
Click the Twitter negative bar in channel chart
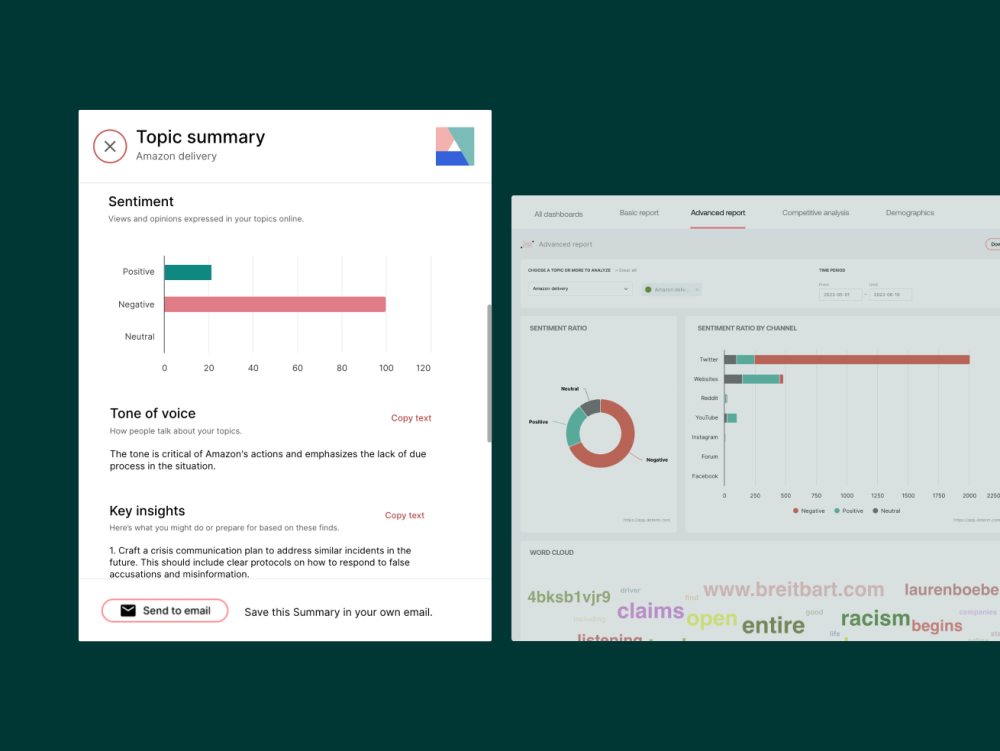point(862,360)
